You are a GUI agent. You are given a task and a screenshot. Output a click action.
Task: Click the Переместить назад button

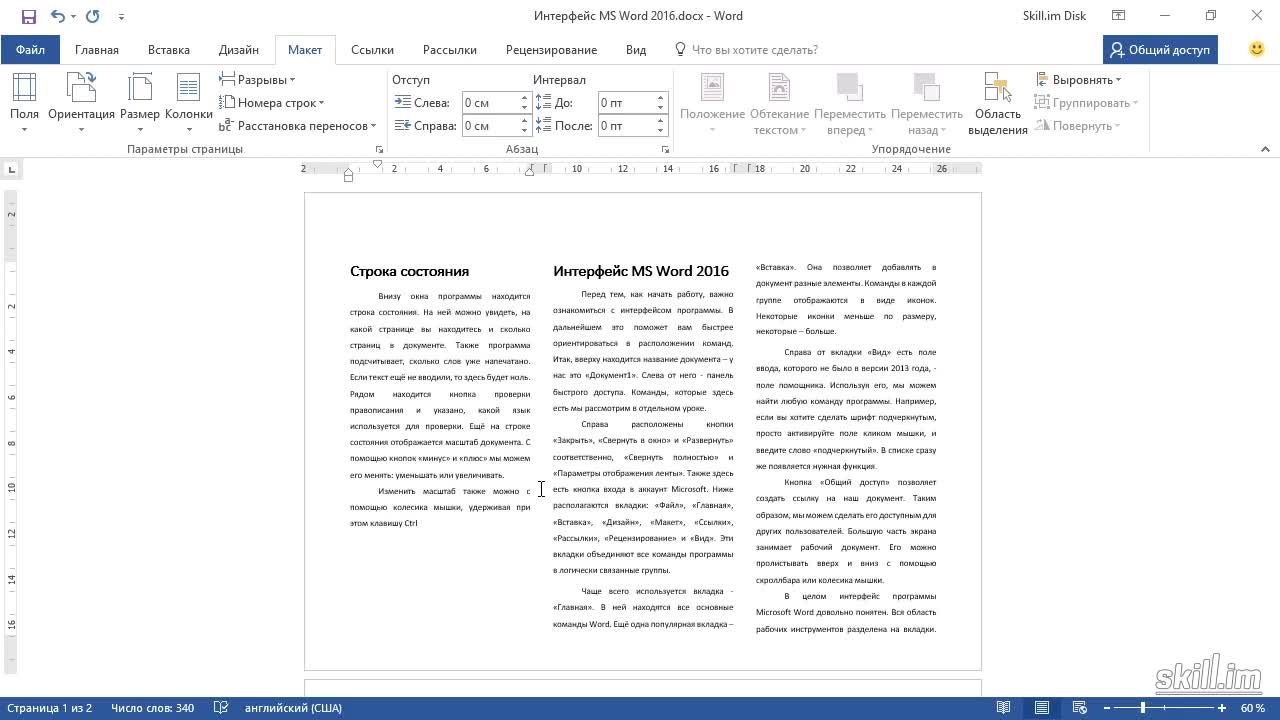tap(927, 104)
